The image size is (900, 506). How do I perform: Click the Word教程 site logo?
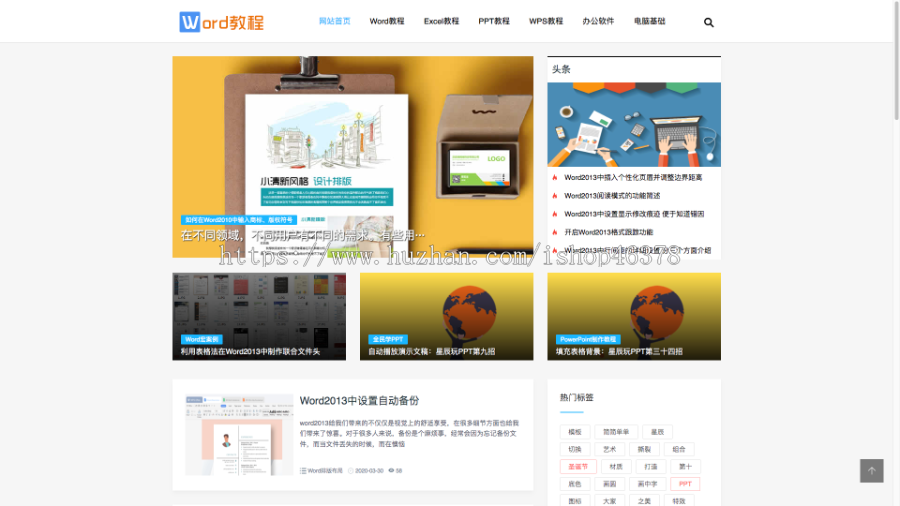(x=222, y=22)
